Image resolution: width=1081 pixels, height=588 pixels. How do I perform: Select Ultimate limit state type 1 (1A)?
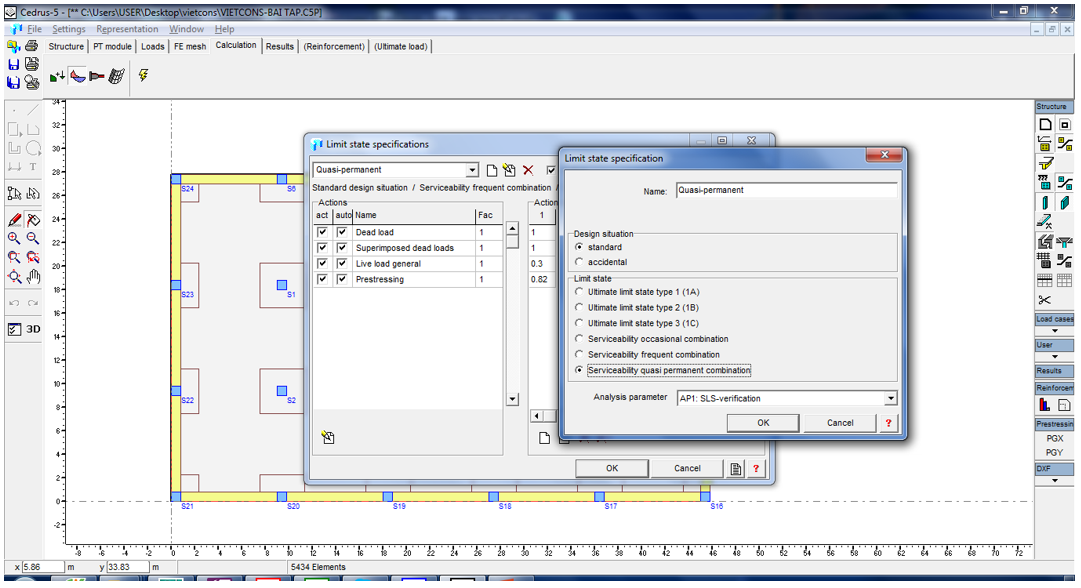[x=579, y=292]
